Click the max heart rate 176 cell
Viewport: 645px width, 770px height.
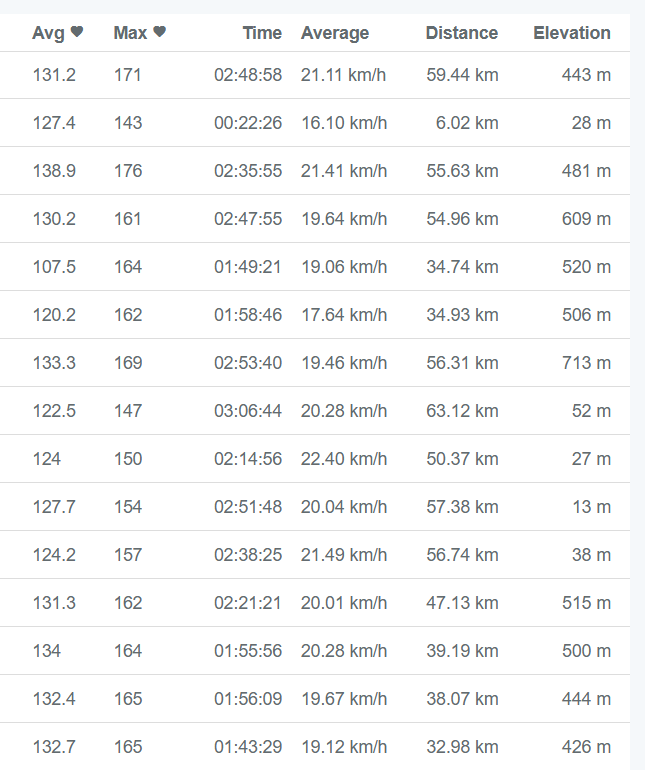point(128,171)
